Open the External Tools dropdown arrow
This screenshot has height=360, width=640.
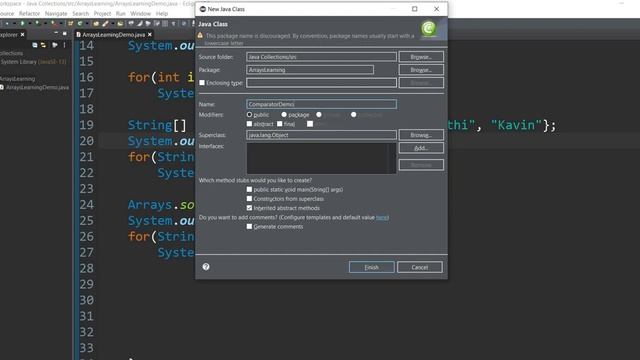pos(61,23)
